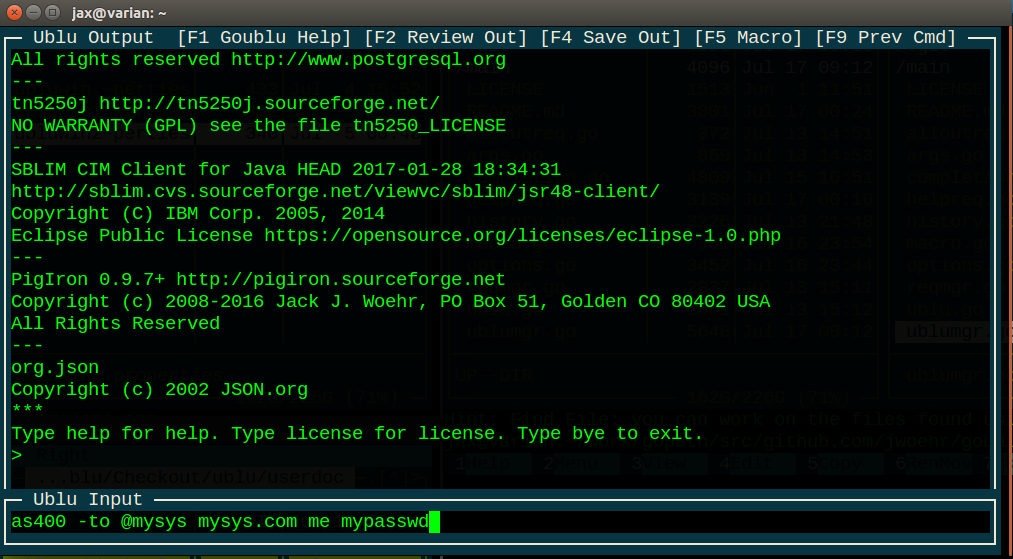Click the green cursor block in input
This screenshot has height=559, width=1013.
pos(434,522)
